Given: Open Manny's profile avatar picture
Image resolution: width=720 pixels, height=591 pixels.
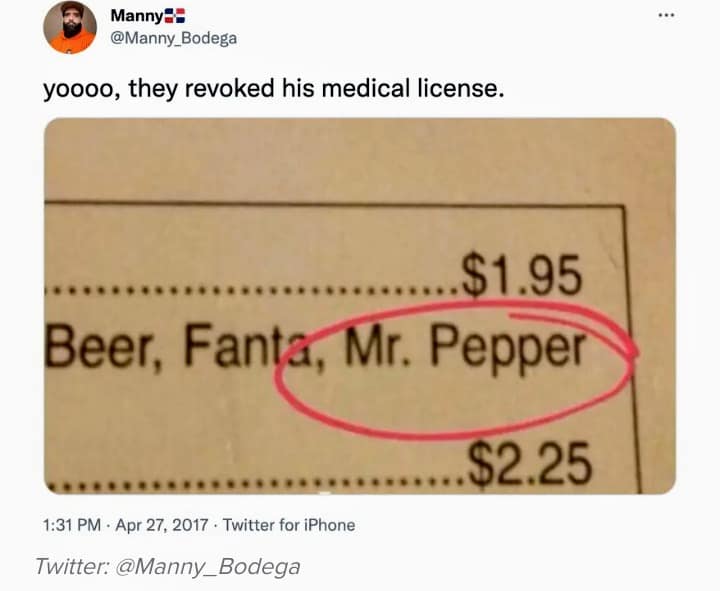Looking at the screenshot, I should point(70,27).
